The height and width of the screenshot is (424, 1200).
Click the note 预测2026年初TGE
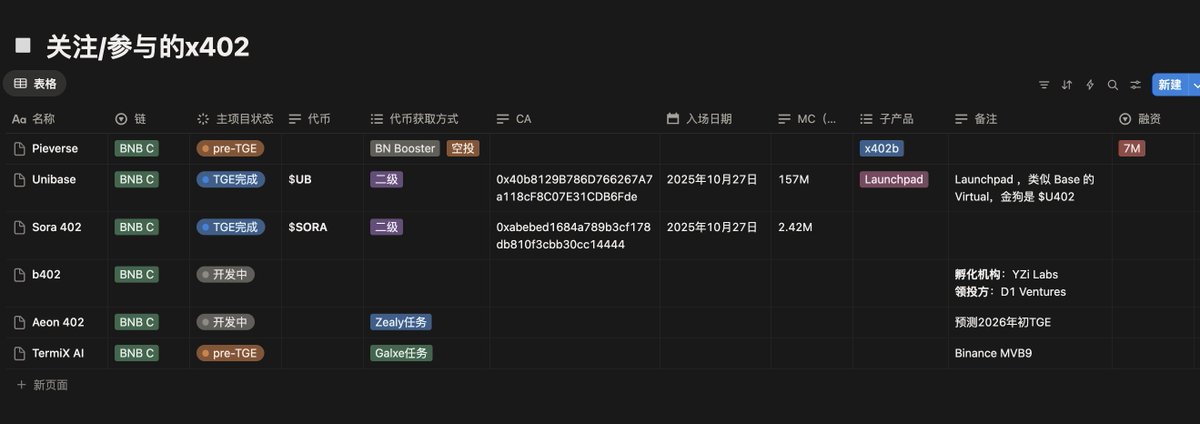pos(1003,322)
